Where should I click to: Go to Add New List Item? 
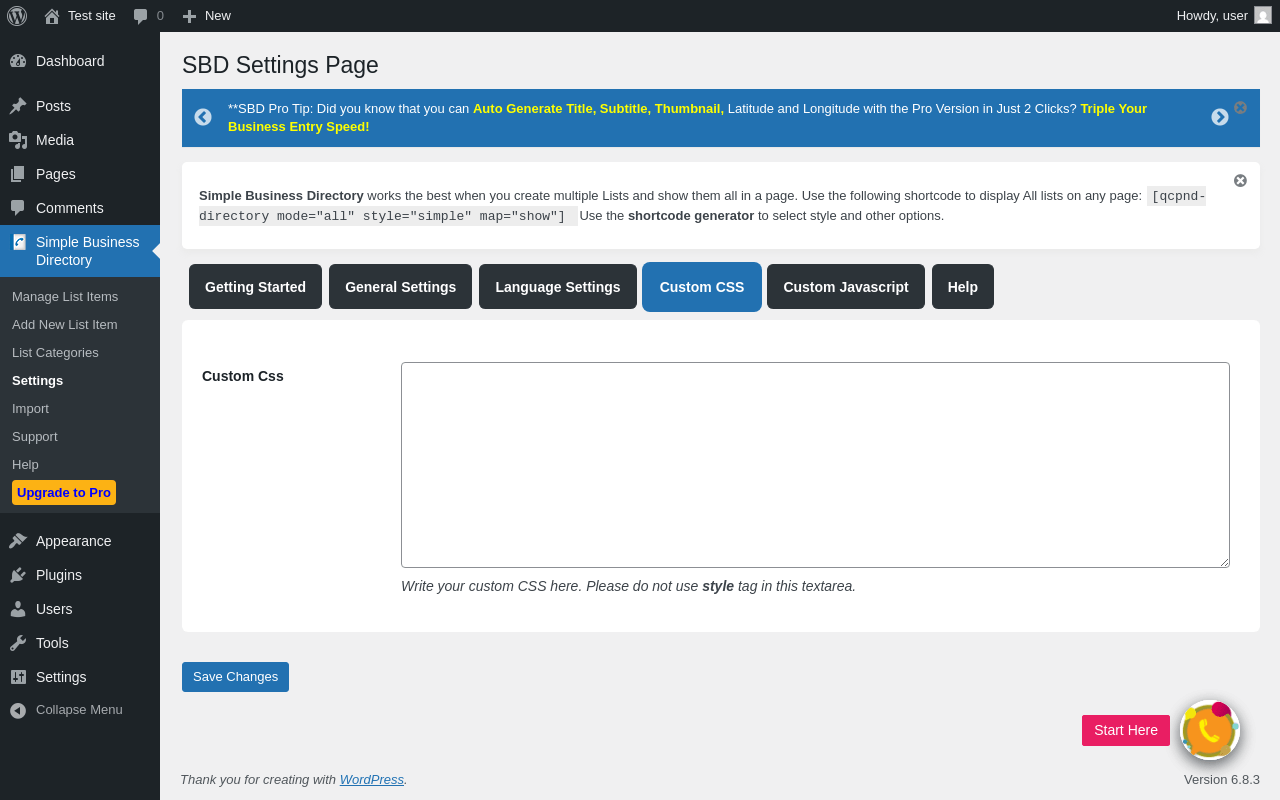[65, 324]
